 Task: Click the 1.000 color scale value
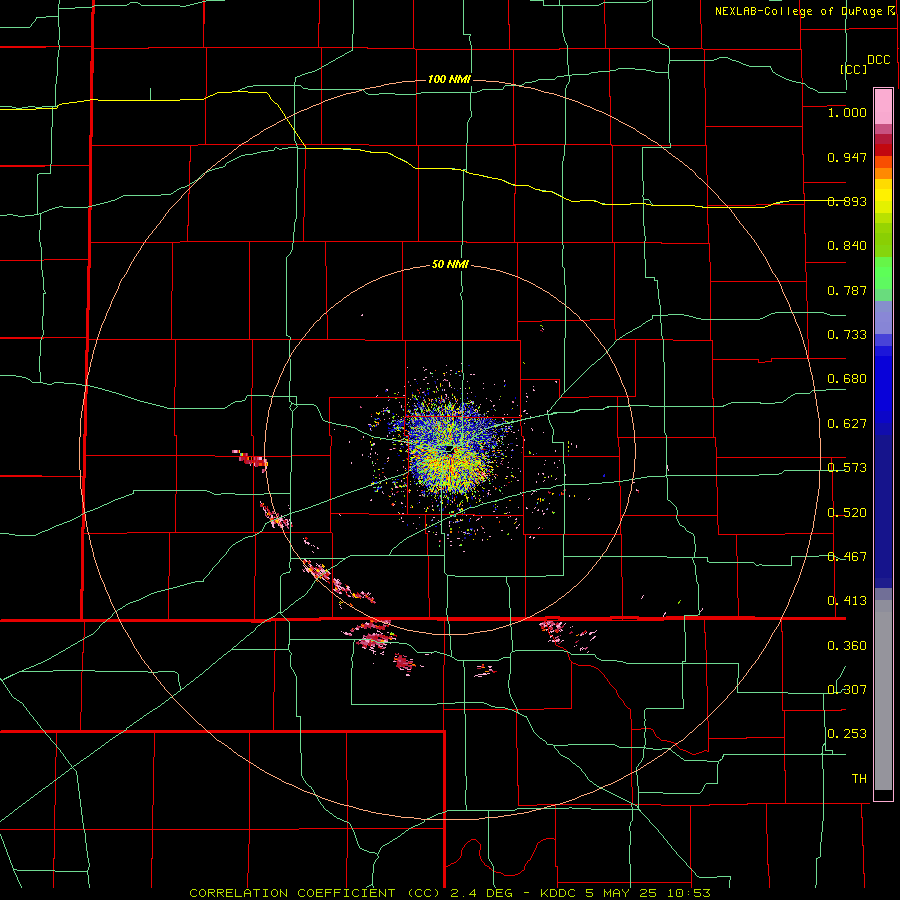[x=847, y=112]
